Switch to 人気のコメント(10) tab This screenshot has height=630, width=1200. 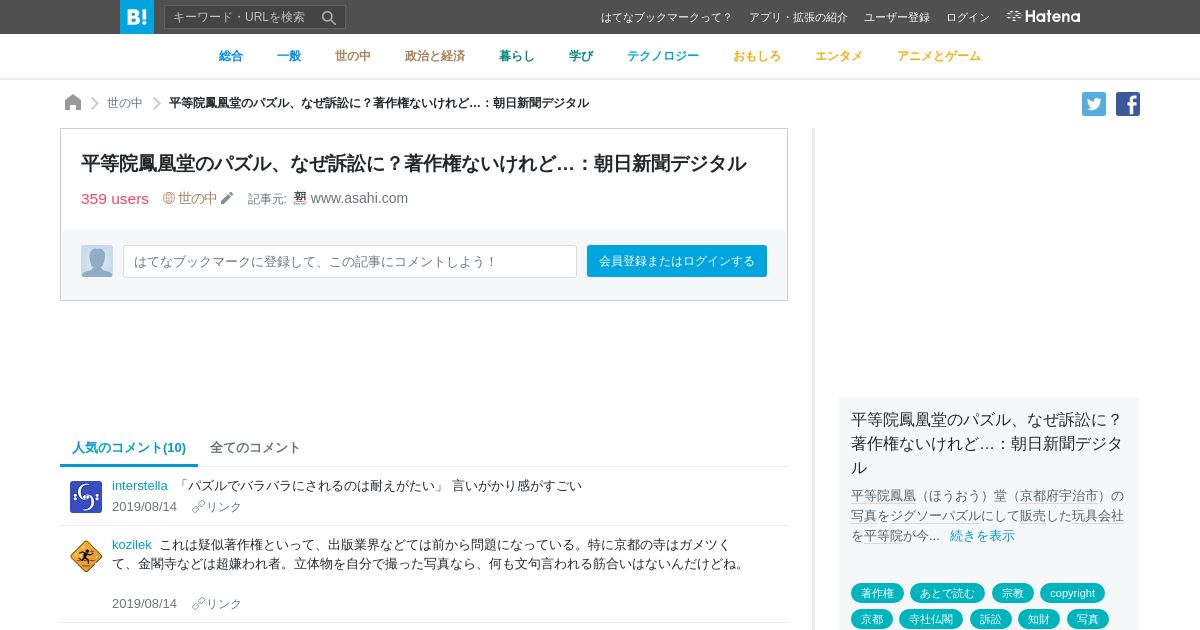pyautogui.click(x=129, y=448)
